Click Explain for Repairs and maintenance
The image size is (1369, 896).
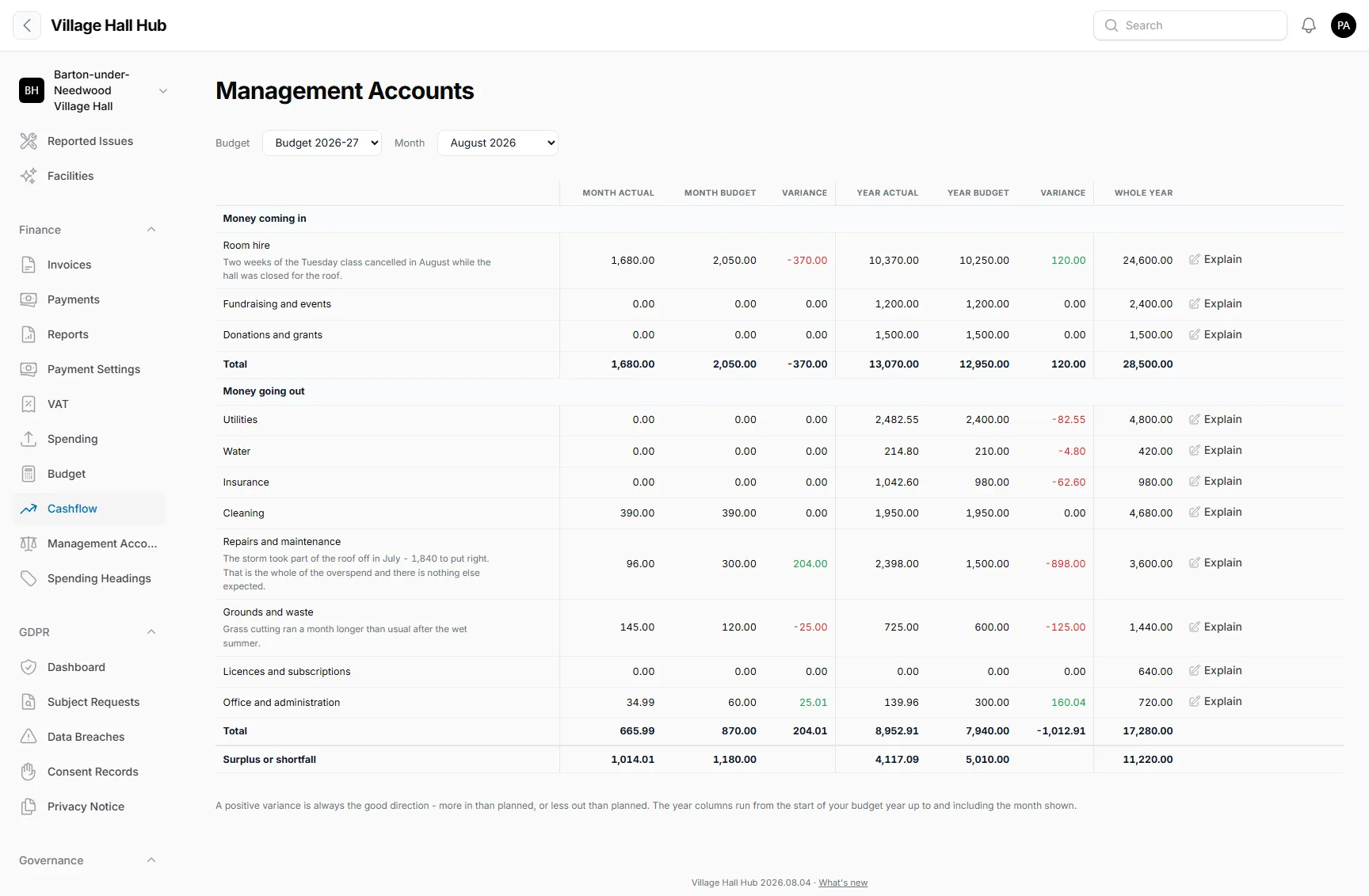[1215, 562]
